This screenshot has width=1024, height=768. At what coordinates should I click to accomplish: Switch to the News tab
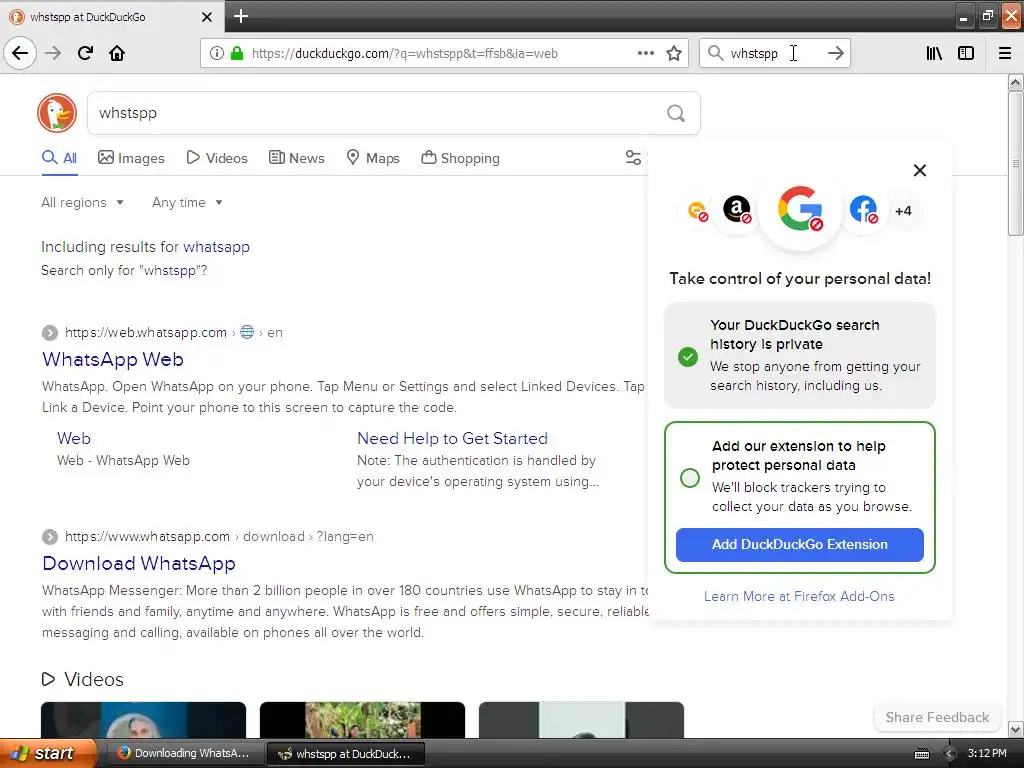[296, 158]
